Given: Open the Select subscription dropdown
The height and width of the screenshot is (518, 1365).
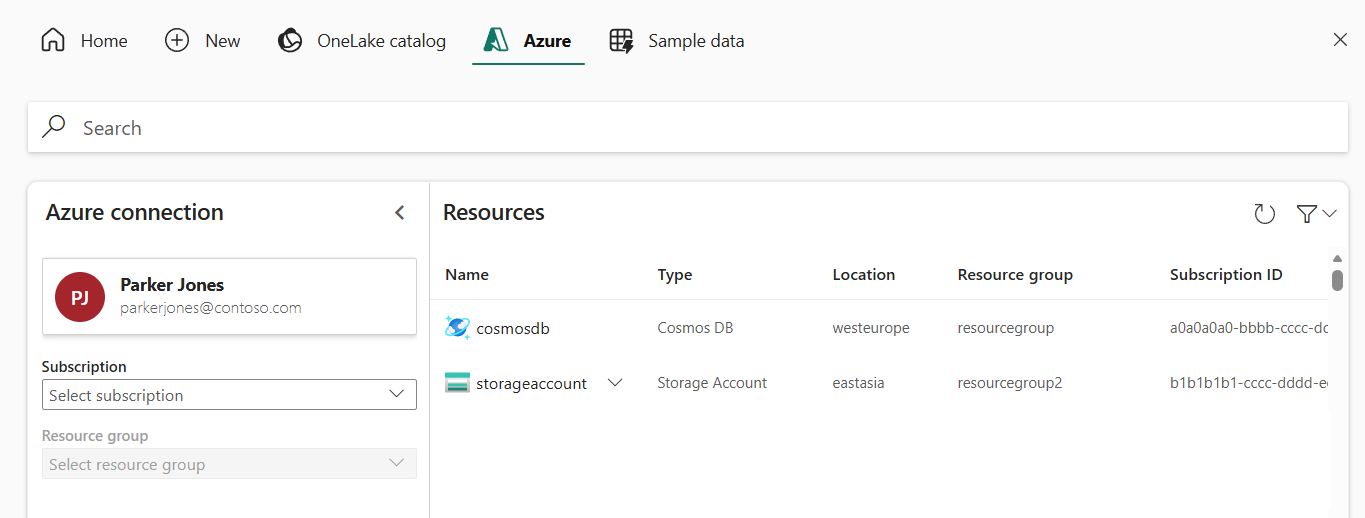Looking at the screenshot, I should (x=229, y=395).
